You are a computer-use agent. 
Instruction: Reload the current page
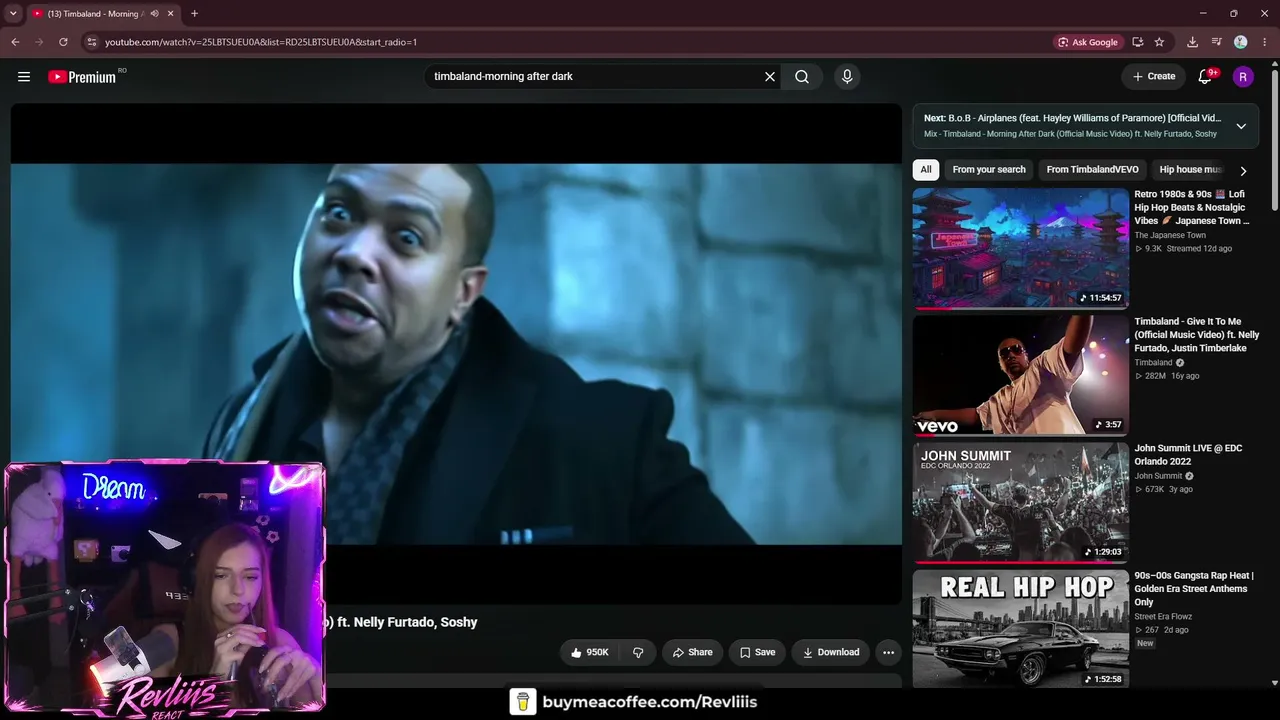coord(63,42)
